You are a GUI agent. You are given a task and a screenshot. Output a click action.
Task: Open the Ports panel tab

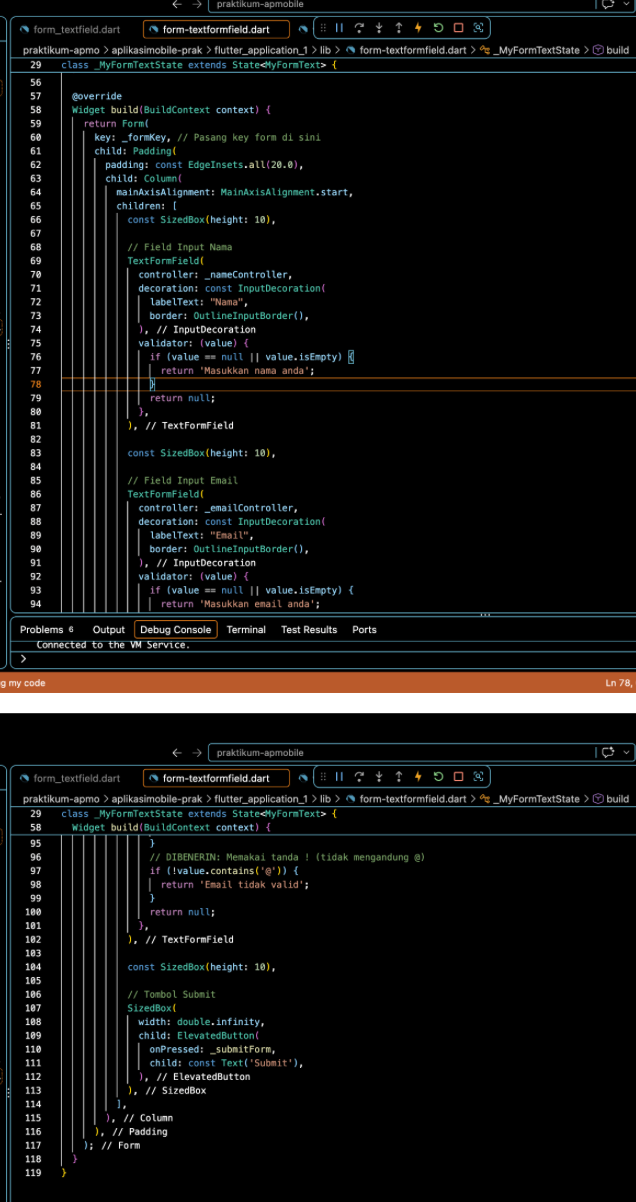[364, 630]
